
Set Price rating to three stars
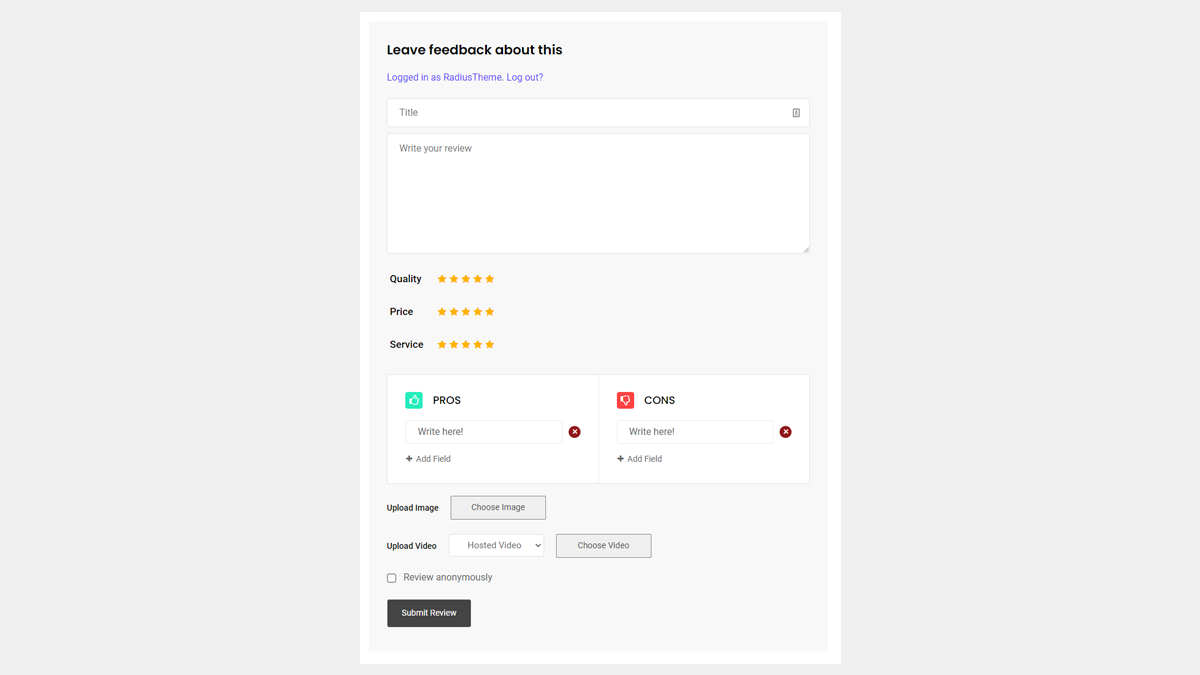[466, 312]
